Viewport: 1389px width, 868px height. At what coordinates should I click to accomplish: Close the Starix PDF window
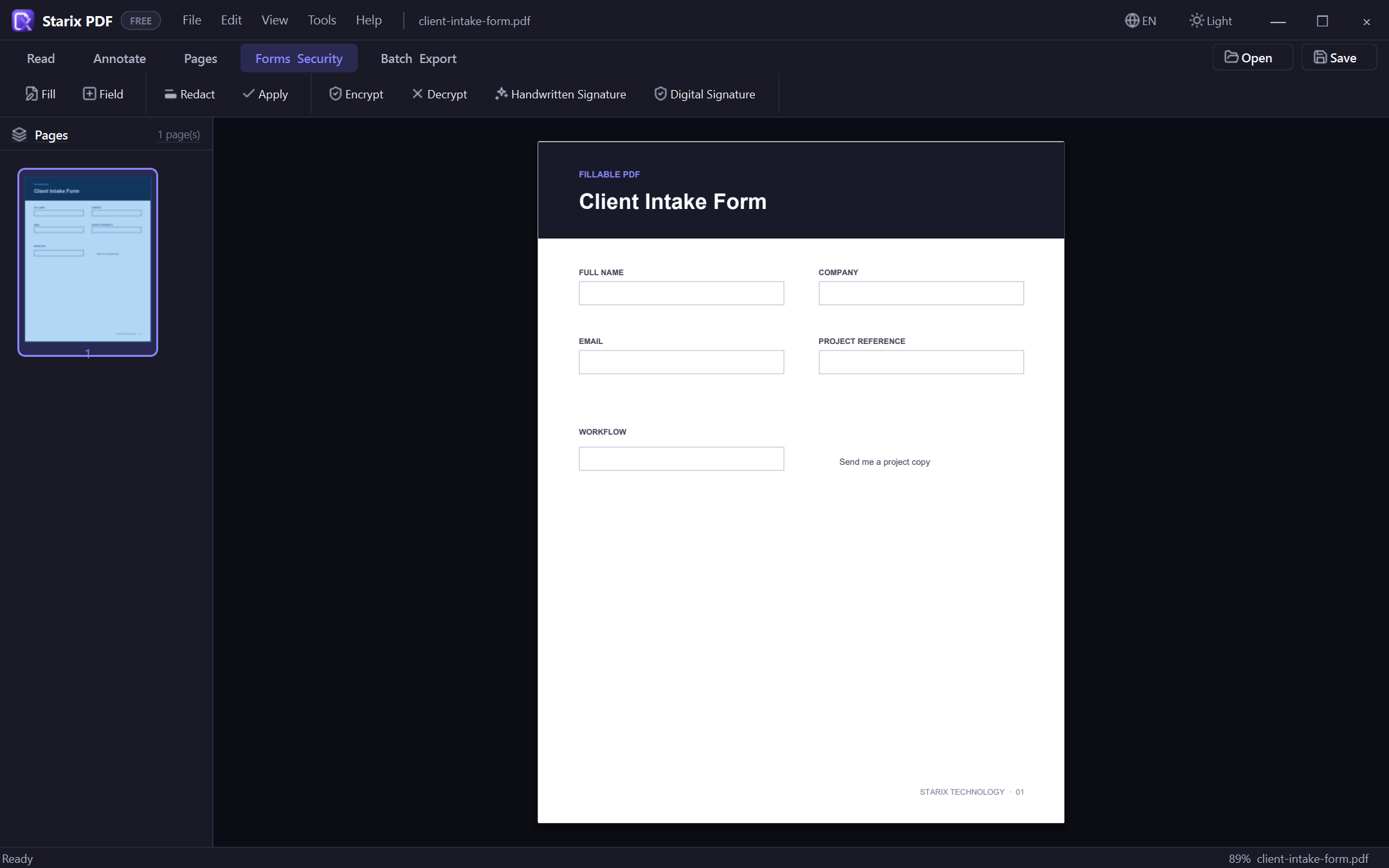[1366, 21]
